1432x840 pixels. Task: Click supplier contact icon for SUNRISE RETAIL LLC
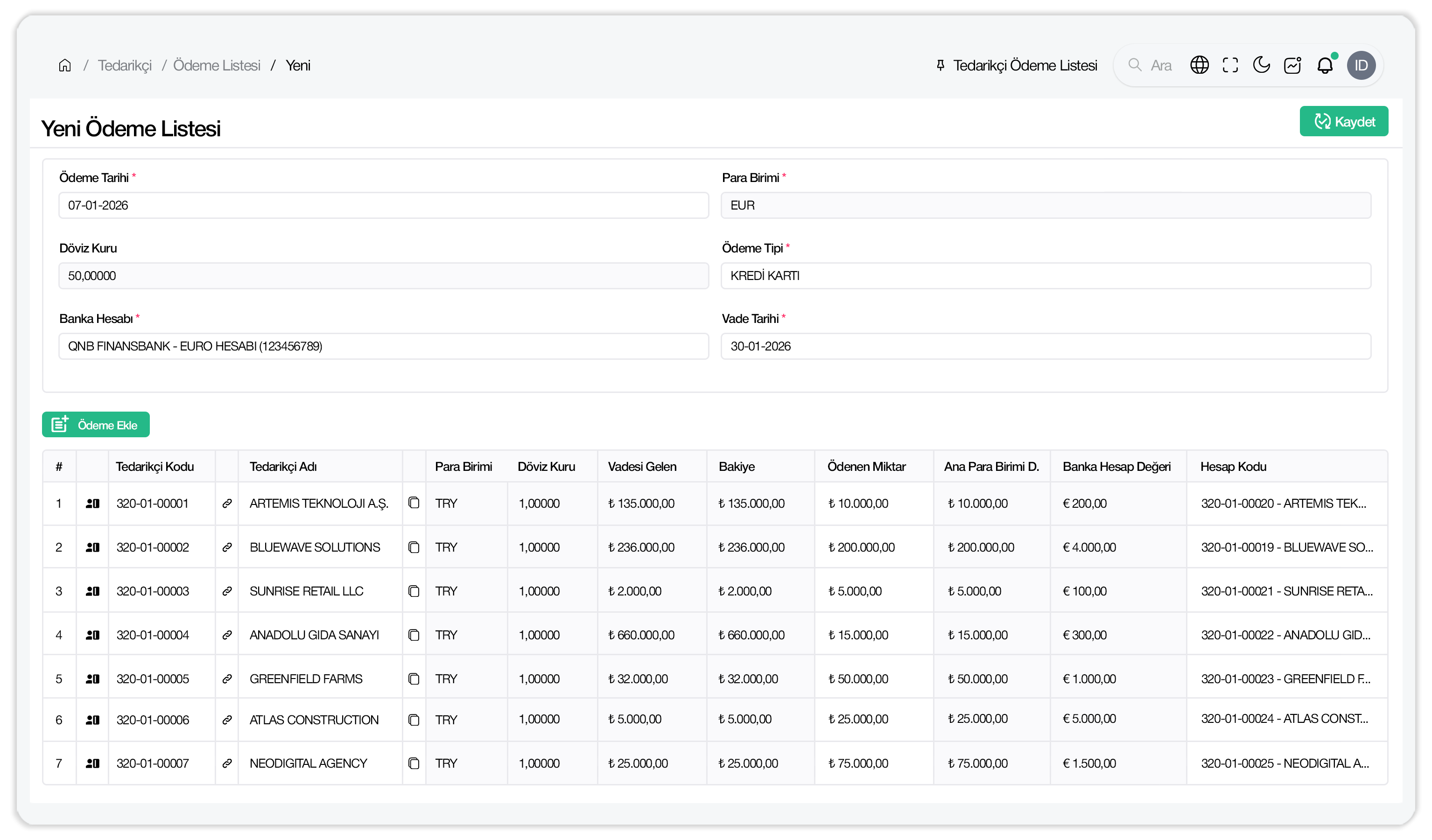point(92,590)
